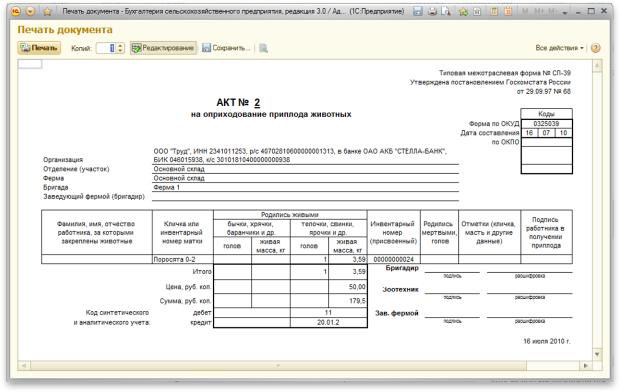Click the Печать button
This screenshot has width=620, height=392.
pos(39,48)
